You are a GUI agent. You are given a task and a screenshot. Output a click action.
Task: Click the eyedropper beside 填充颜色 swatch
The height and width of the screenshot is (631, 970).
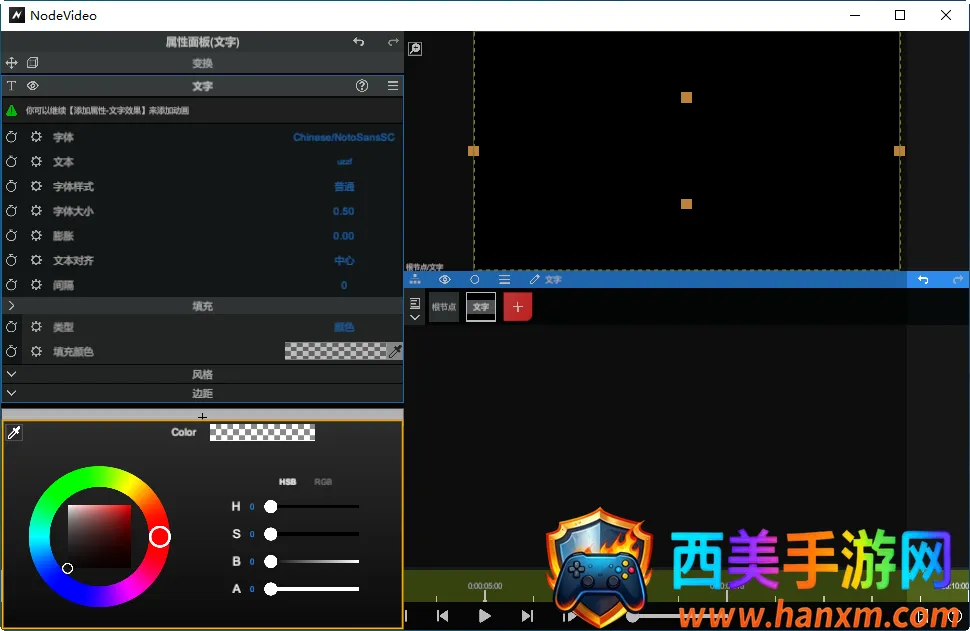(395, 351)
